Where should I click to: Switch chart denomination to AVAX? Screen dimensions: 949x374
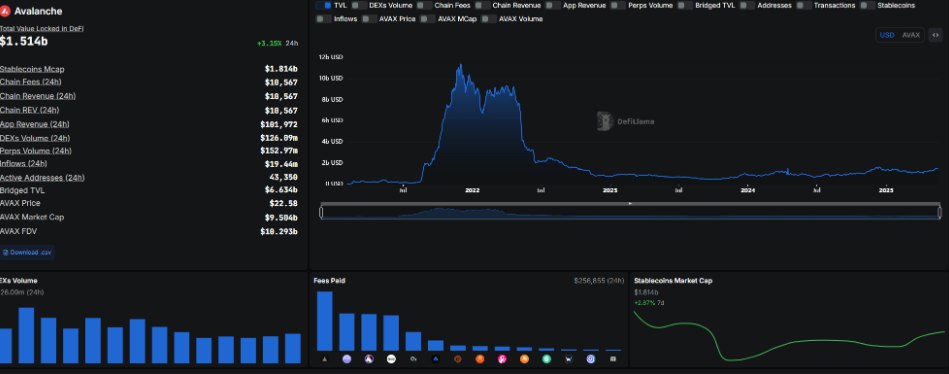tap(911, 35)
